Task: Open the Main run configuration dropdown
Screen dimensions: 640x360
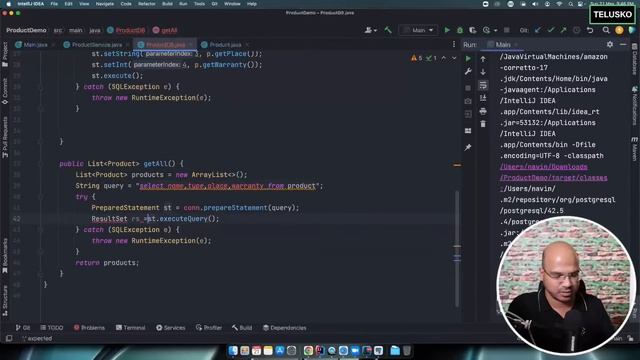Action: point(418,30)
